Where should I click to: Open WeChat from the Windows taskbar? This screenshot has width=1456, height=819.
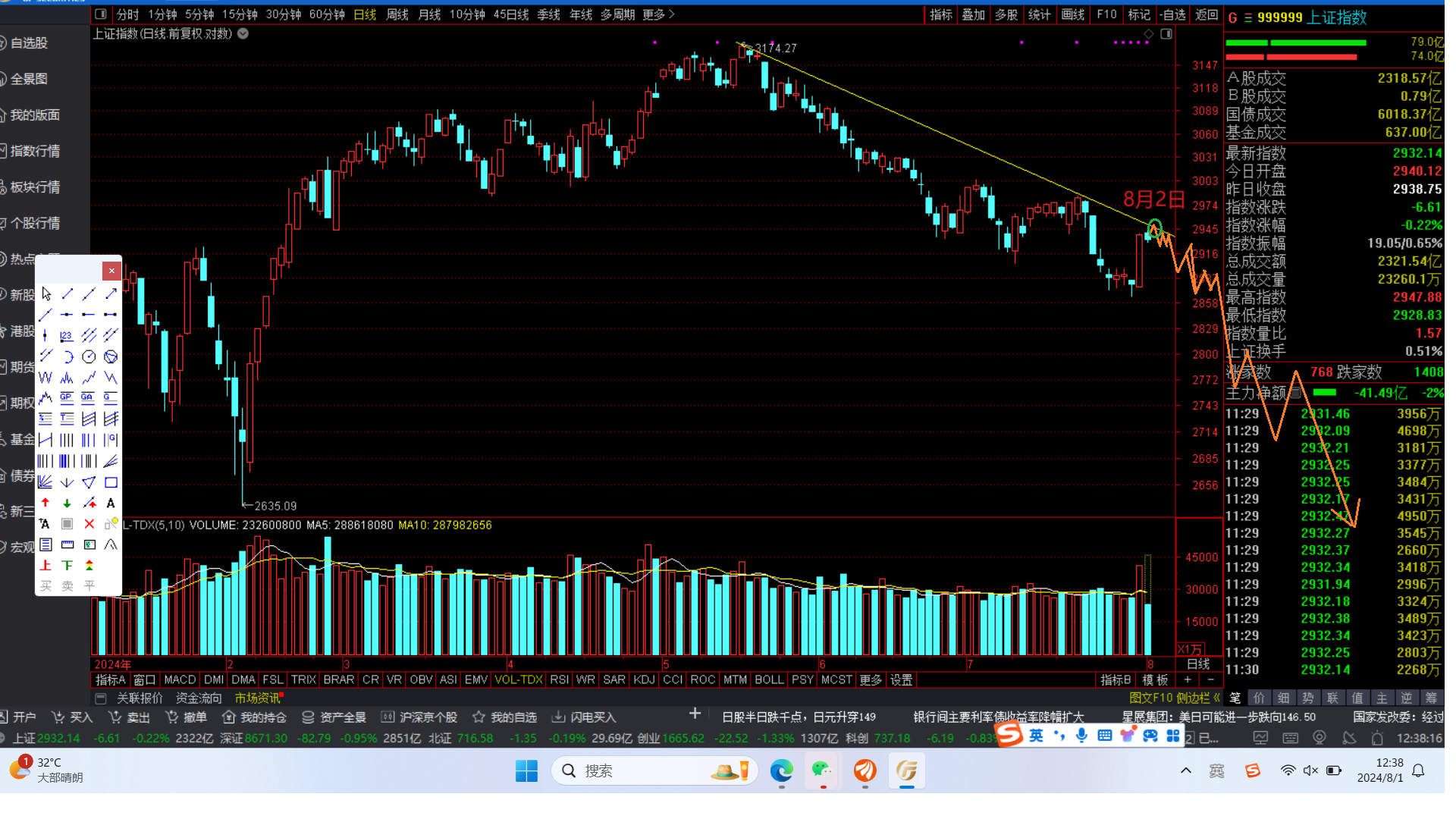click(x=822, y=770)
